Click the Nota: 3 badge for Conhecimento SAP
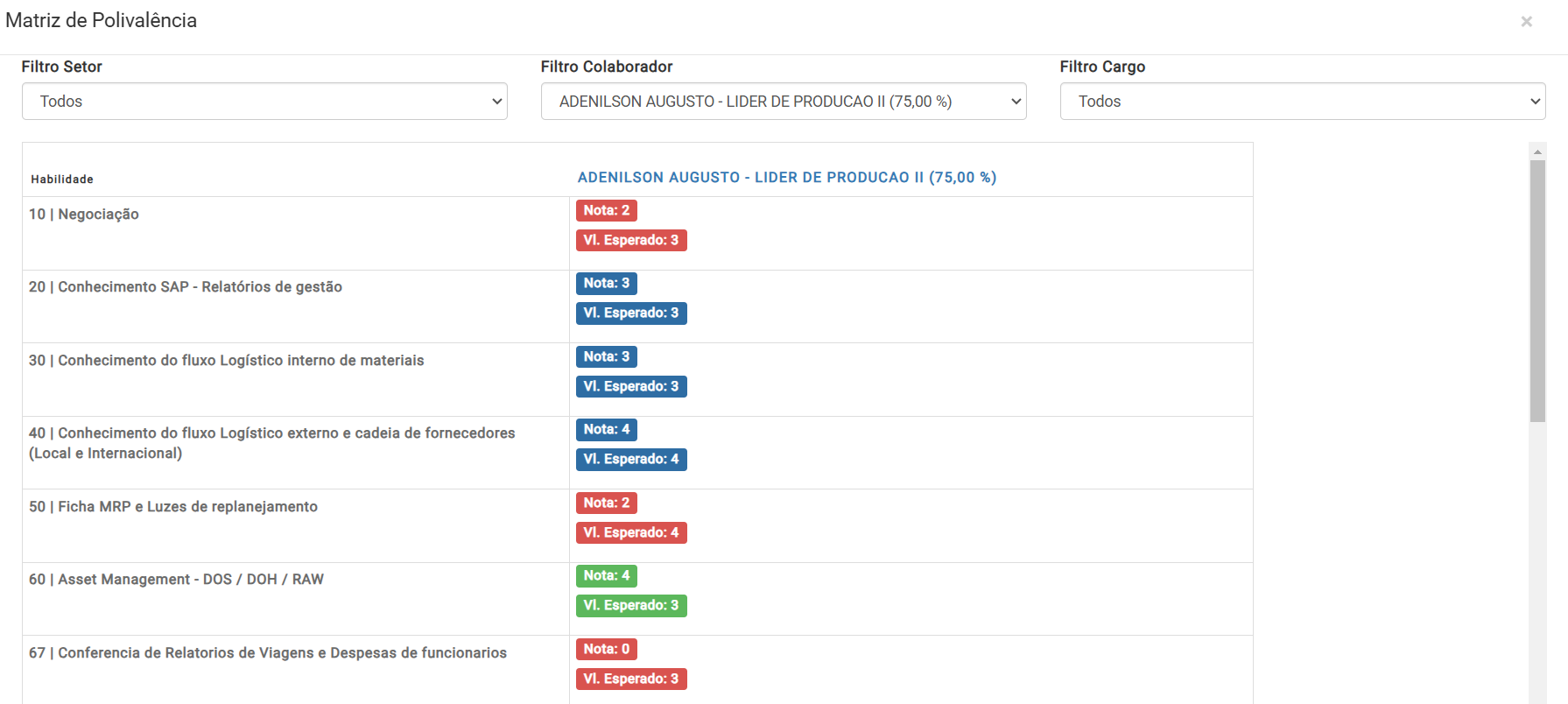The width and height of the screenshot is (1568, 704). 606,284
